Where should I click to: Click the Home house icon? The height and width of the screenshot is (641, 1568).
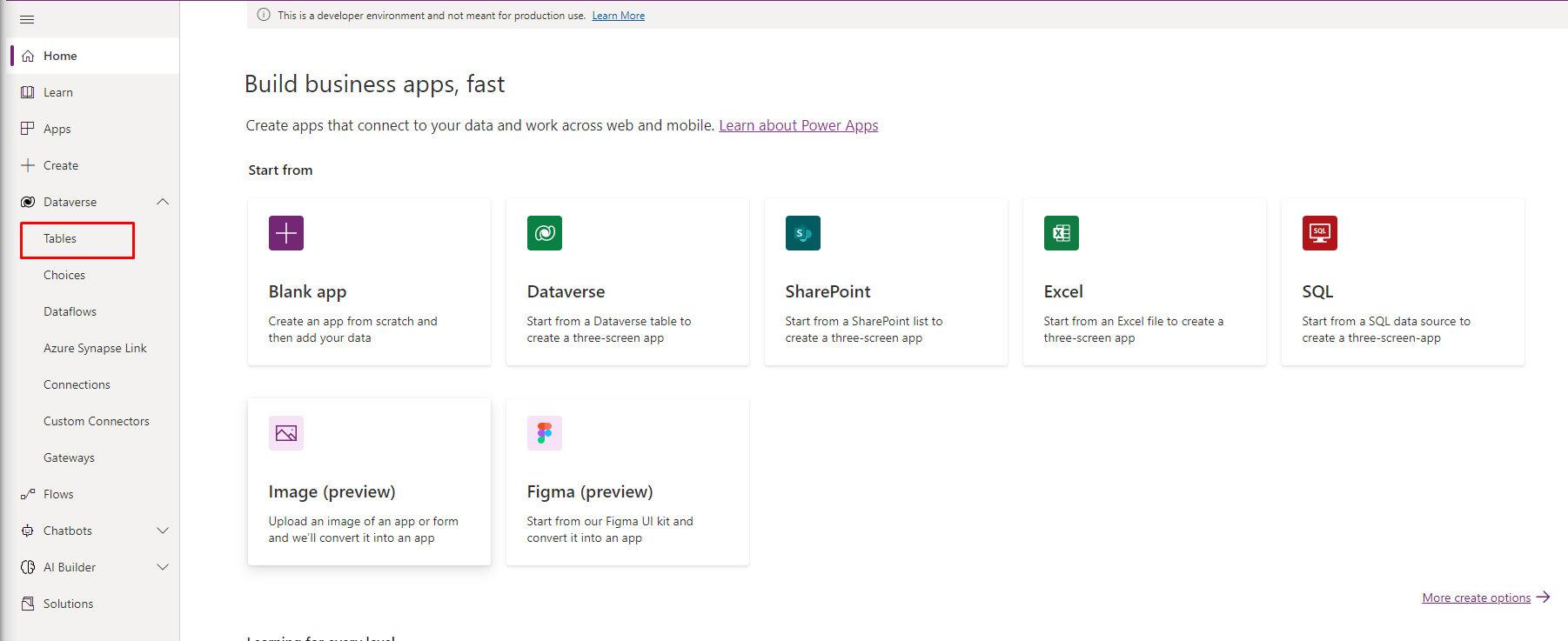pos(28,56)
